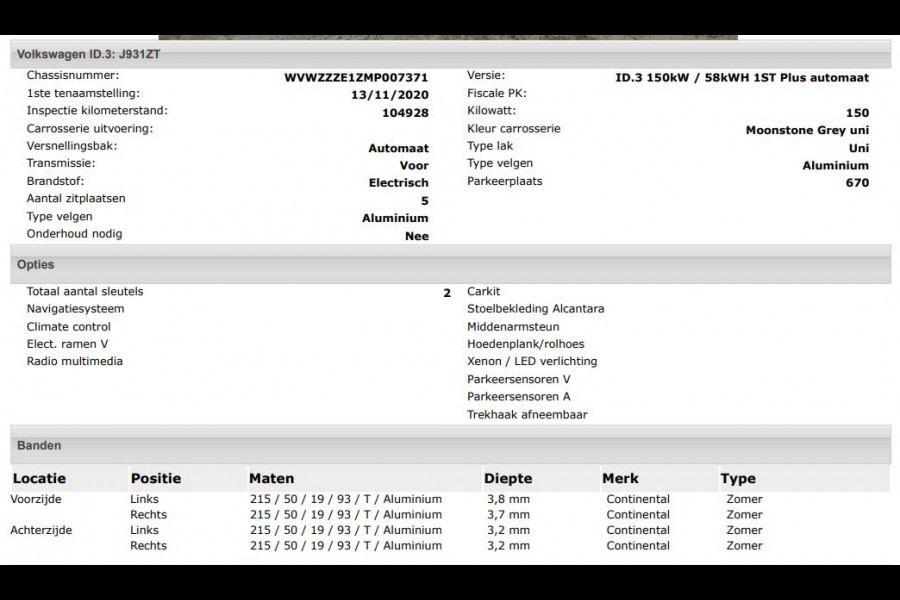
Task: Select the Voorzijde Links tire row
Action: (x=148, y=499)
